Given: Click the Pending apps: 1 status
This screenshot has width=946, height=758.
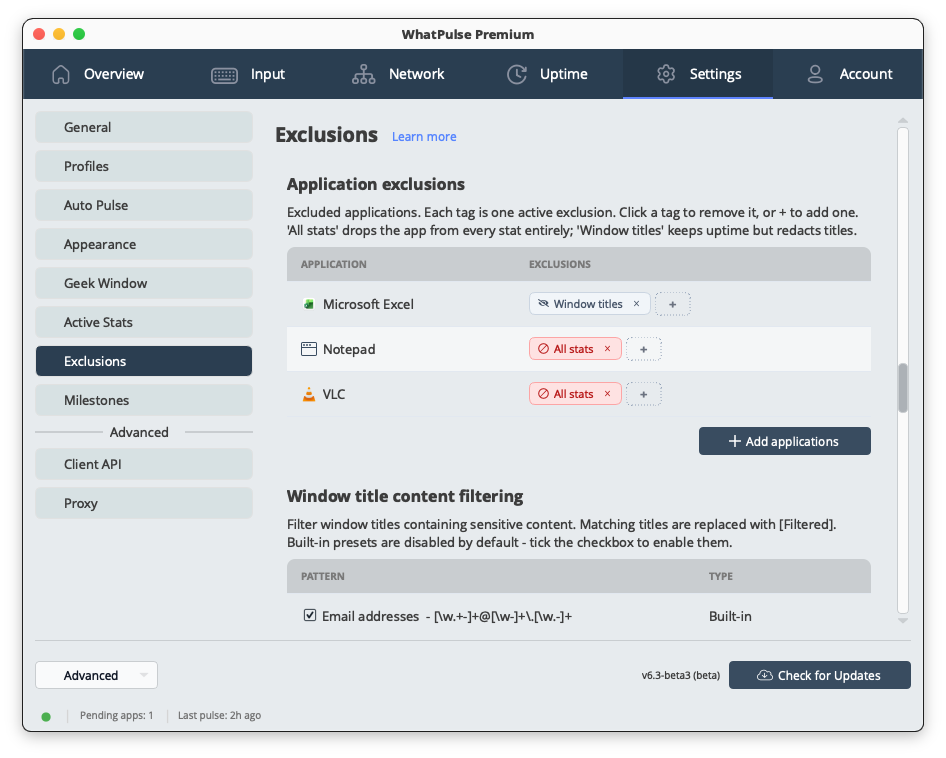Looking at the screenshot, I should tap(116, 715).
